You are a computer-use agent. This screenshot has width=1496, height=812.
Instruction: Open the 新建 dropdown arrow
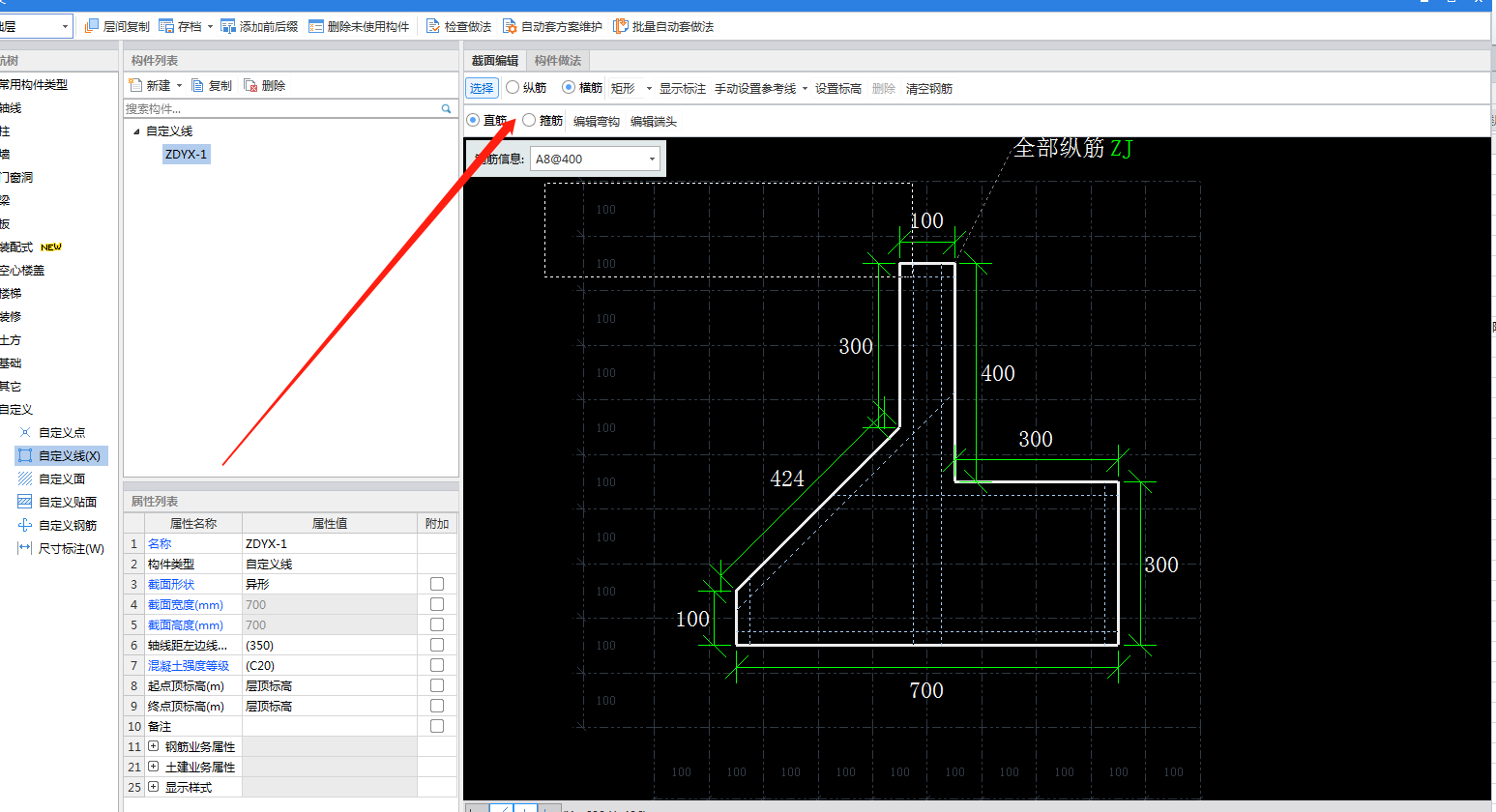pyautogui.click(x=179, y=85)
